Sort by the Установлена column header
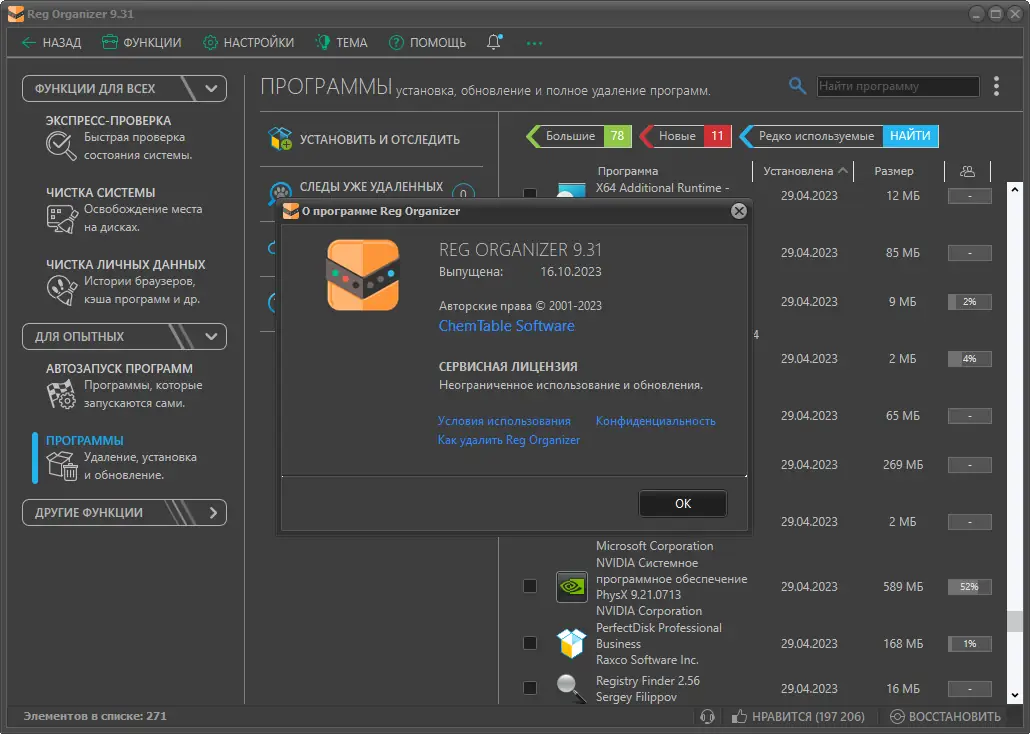The image size is (1030, 734). 805,171
